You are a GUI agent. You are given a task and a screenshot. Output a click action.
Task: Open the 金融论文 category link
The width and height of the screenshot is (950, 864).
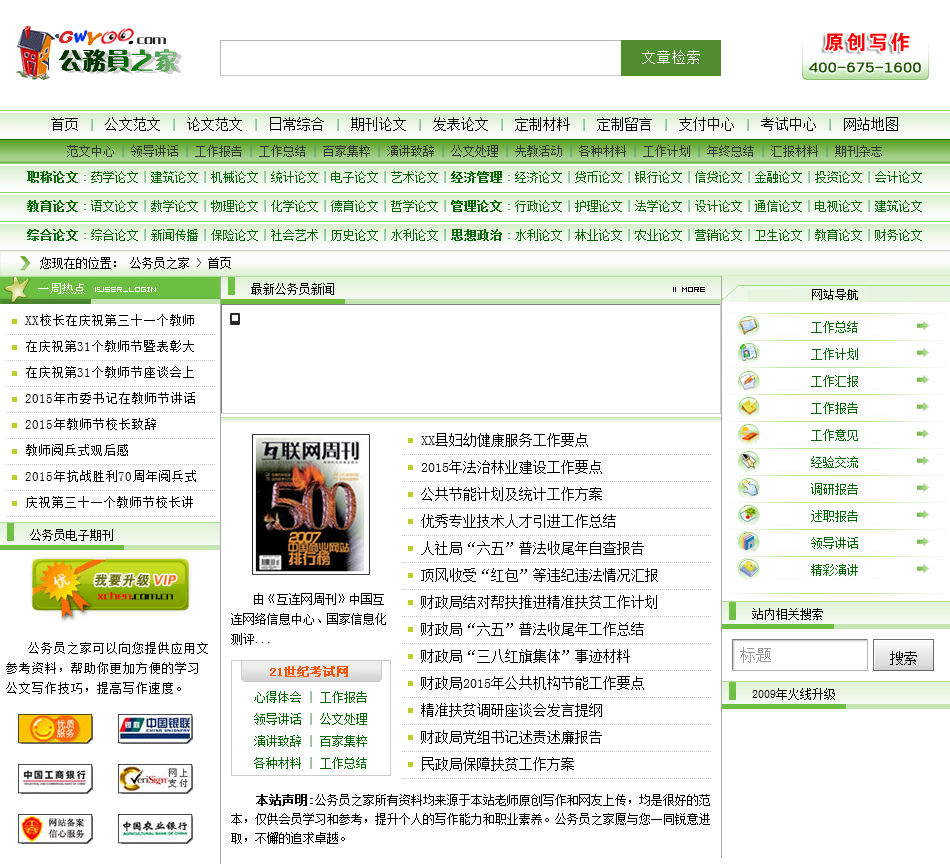[778, 178]
